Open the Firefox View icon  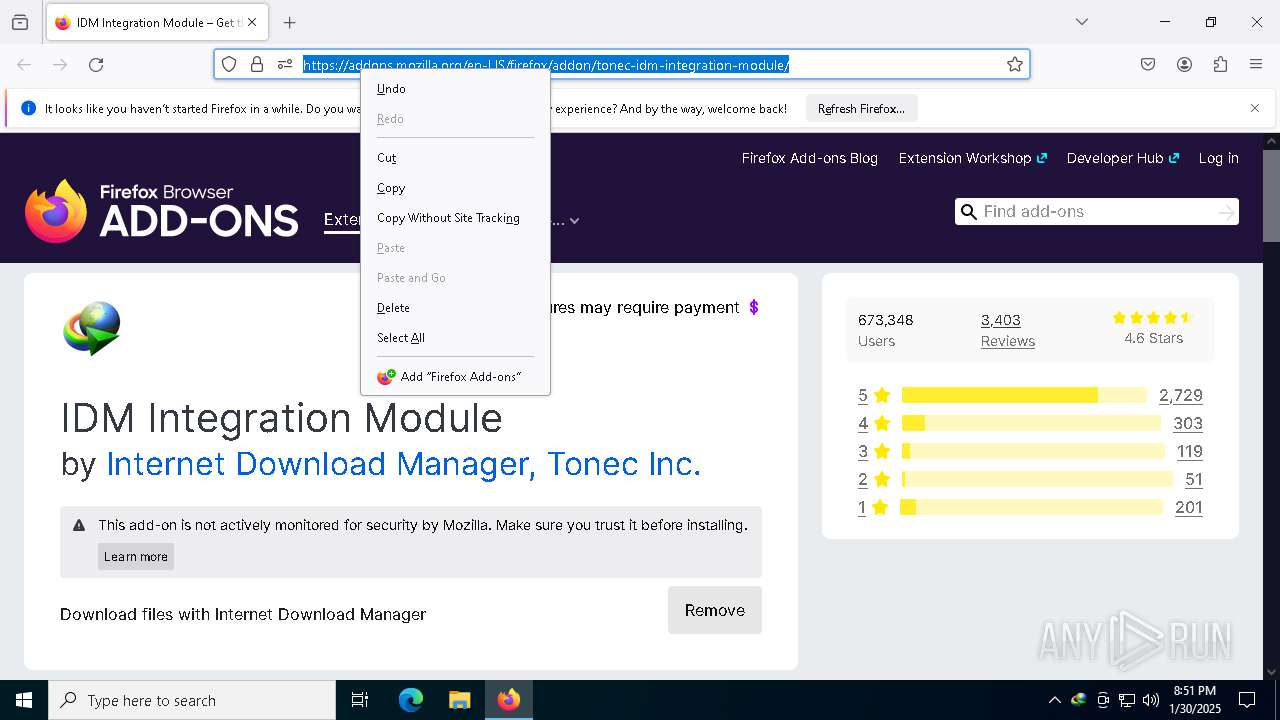(20, 22)
